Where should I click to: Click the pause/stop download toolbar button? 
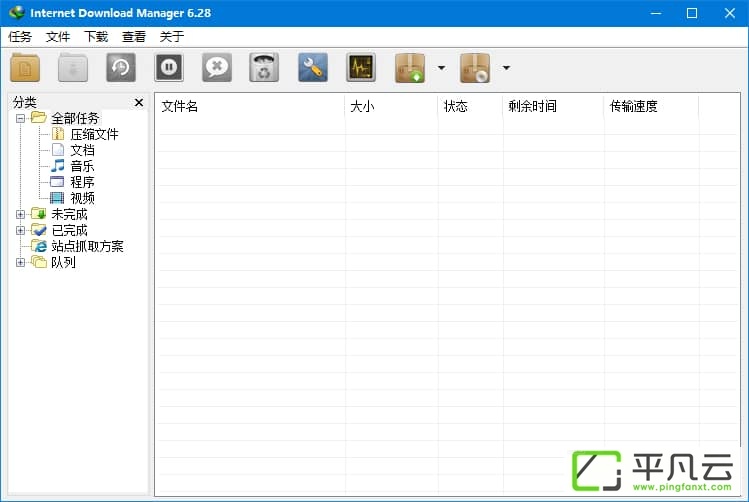(169, 68)
